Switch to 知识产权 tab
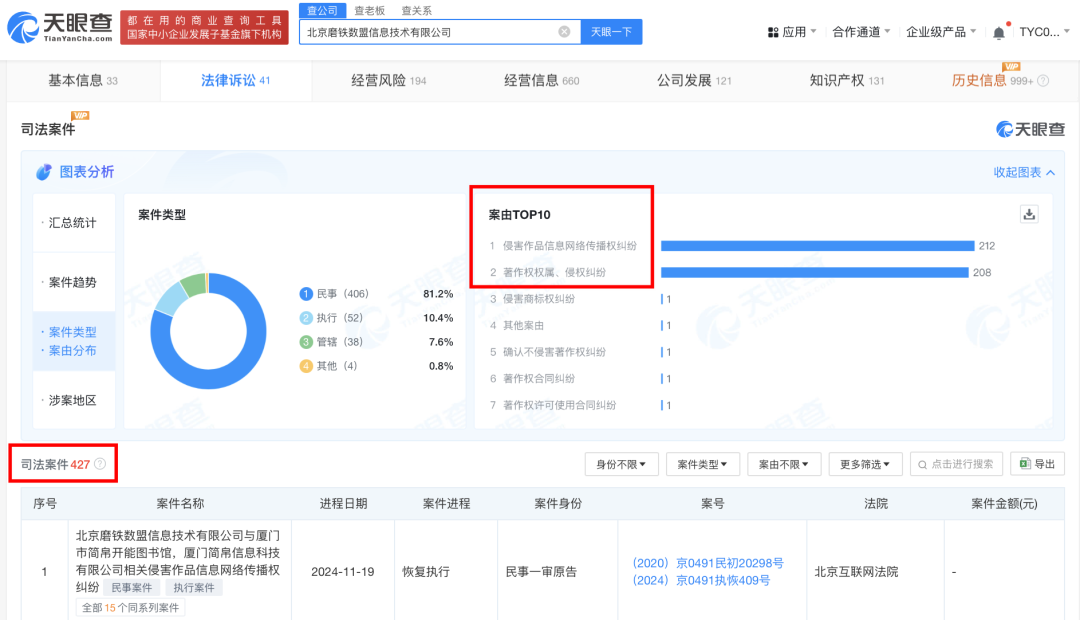The width and height of the screenshot is (1080, 620). [x=847, y=81]
